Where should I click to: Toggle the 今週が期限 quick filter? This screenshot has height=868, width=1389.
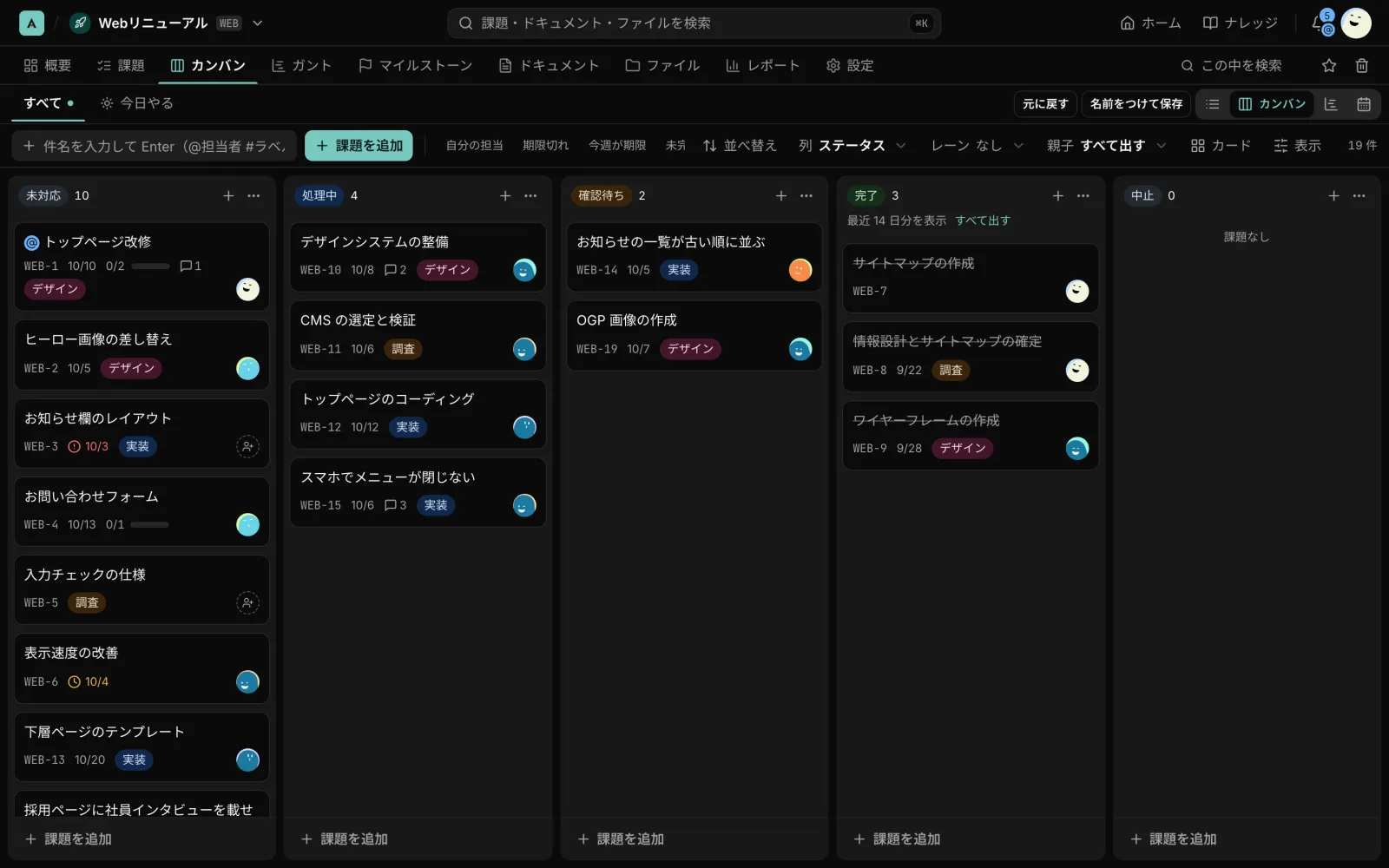pyautogui.click(x=617, y=146)
